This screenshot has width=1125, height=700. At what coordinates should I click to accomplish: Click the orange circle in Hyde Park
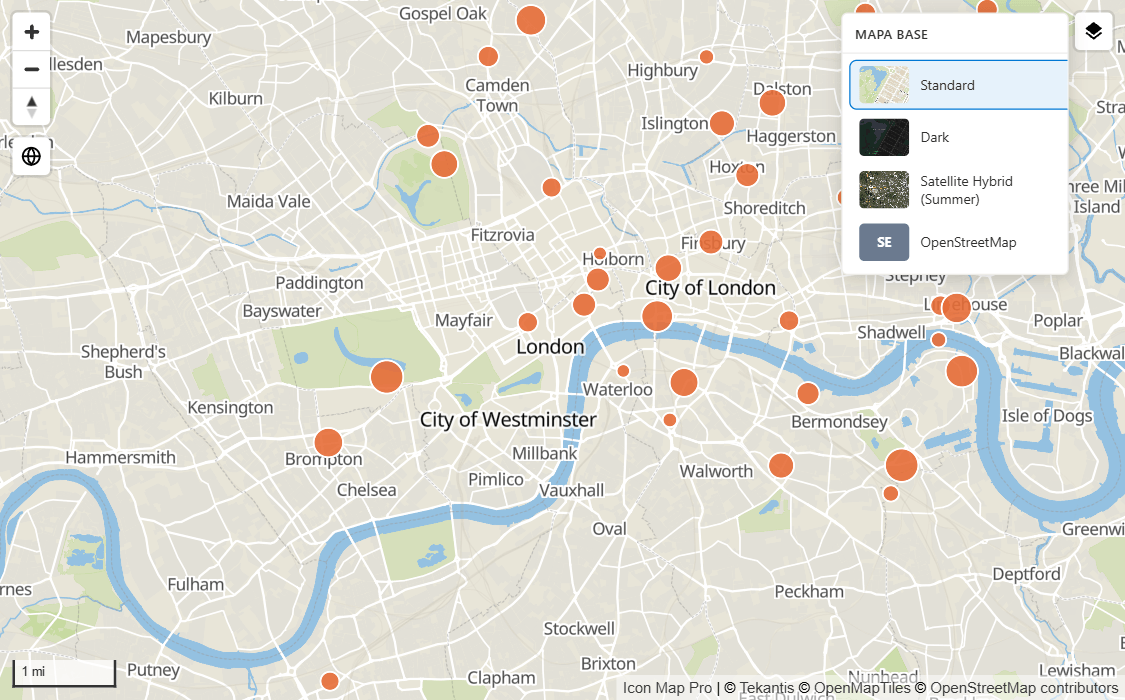(x=387, y=377)
